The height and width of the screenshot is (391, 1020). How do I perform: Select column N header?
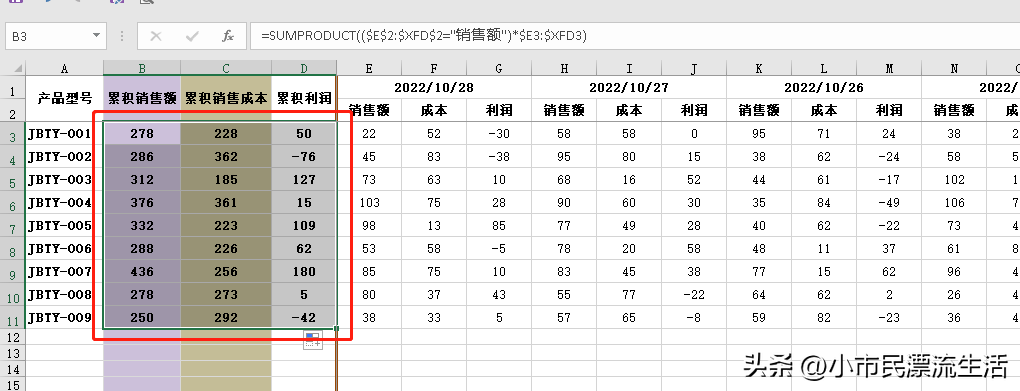954,68
